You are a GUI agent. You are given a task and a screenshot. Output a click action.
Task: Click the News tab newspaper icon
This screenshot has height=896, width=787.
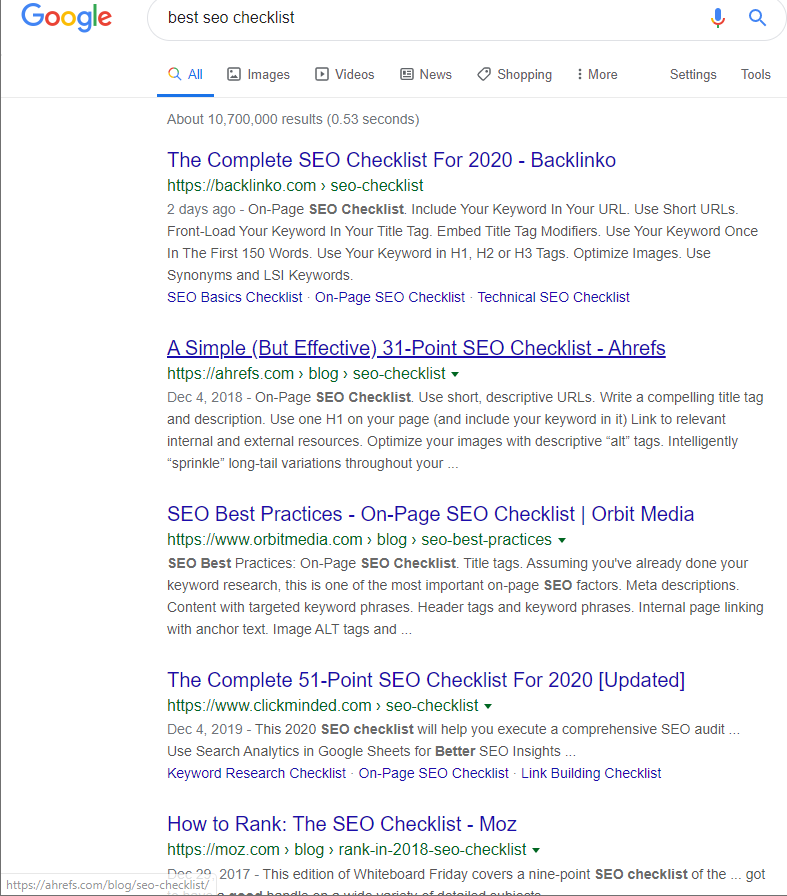pyautogui.click(x=406, y=74)
